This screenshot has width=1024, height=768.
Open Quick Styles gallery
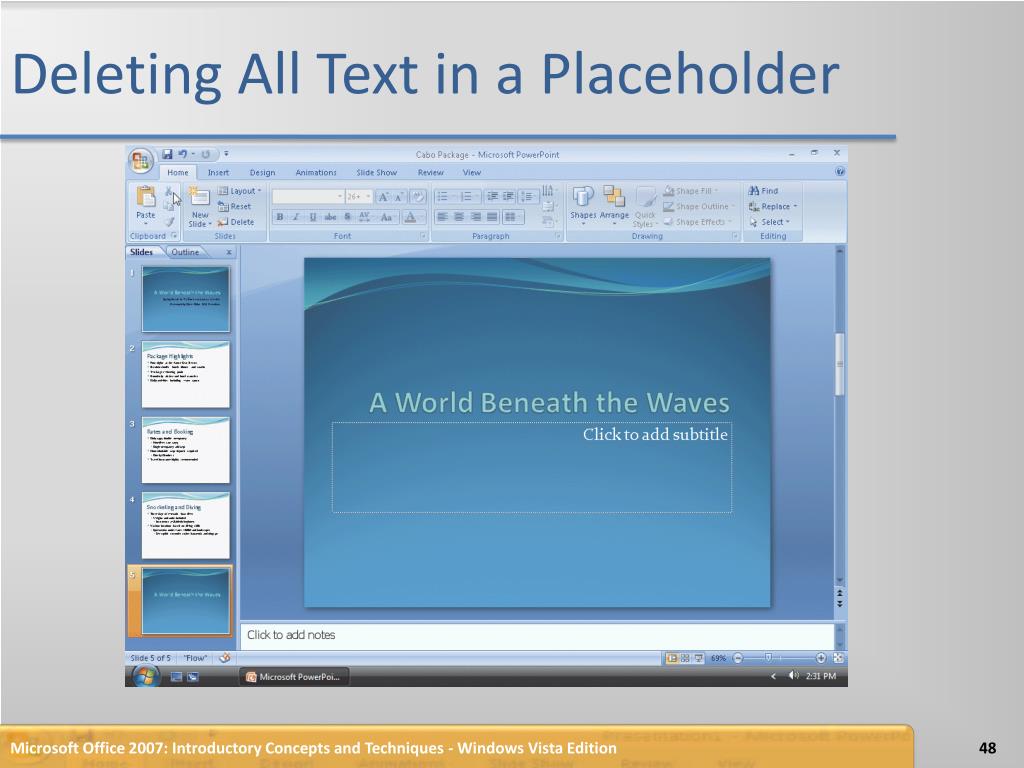pos(645,207)
